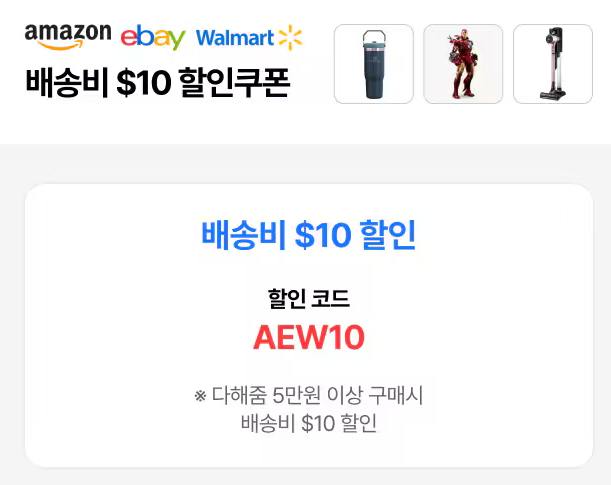Open the Iron Man figure thumbnail
This screenshot has width=611, height=485.
coord(463,64)
